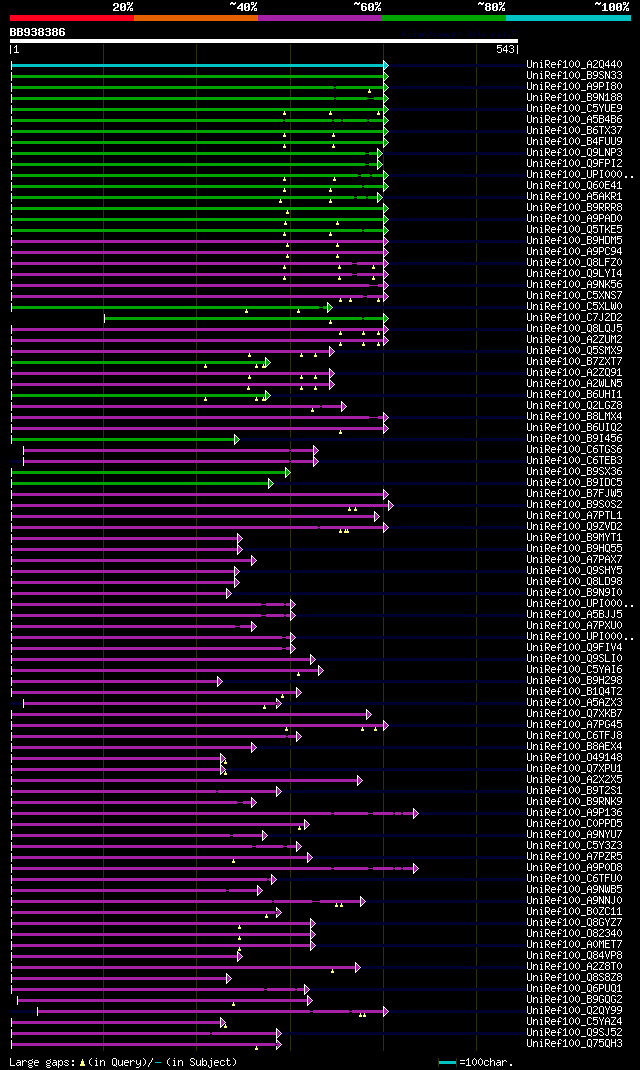Click the UniRef100_B8LMX4 hit name

574,417
